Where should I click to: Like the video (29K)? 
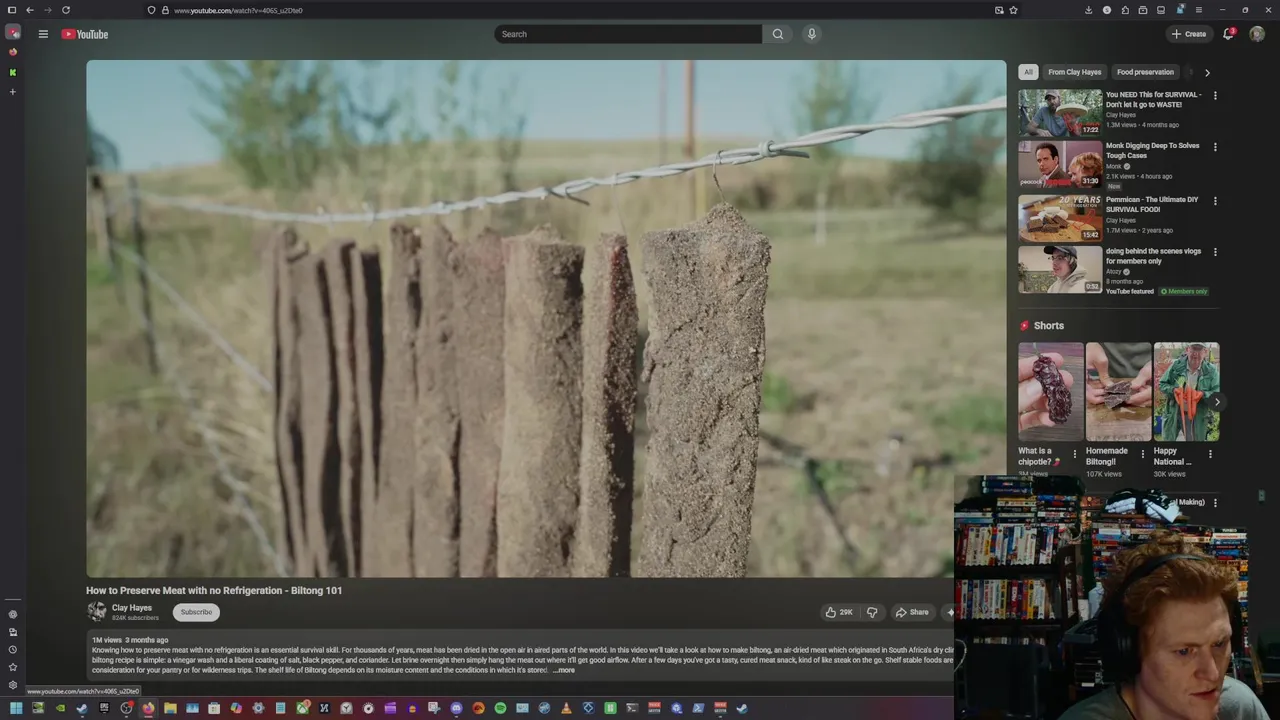pyautogui.click(x=838, y=612)
